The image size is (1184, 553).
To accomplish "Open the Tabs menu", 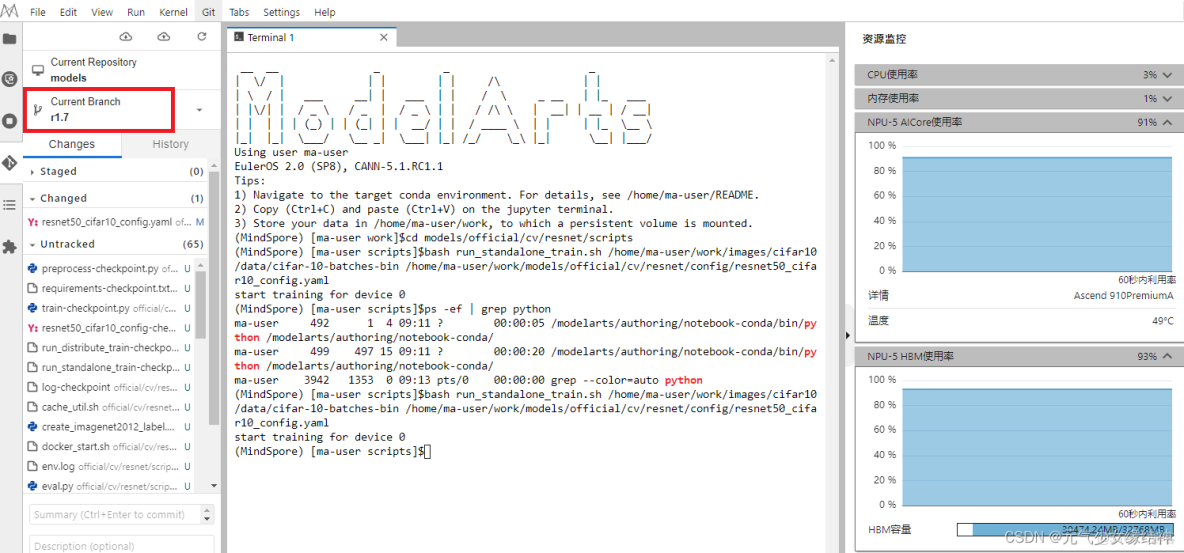I will (x=239, y=12).
